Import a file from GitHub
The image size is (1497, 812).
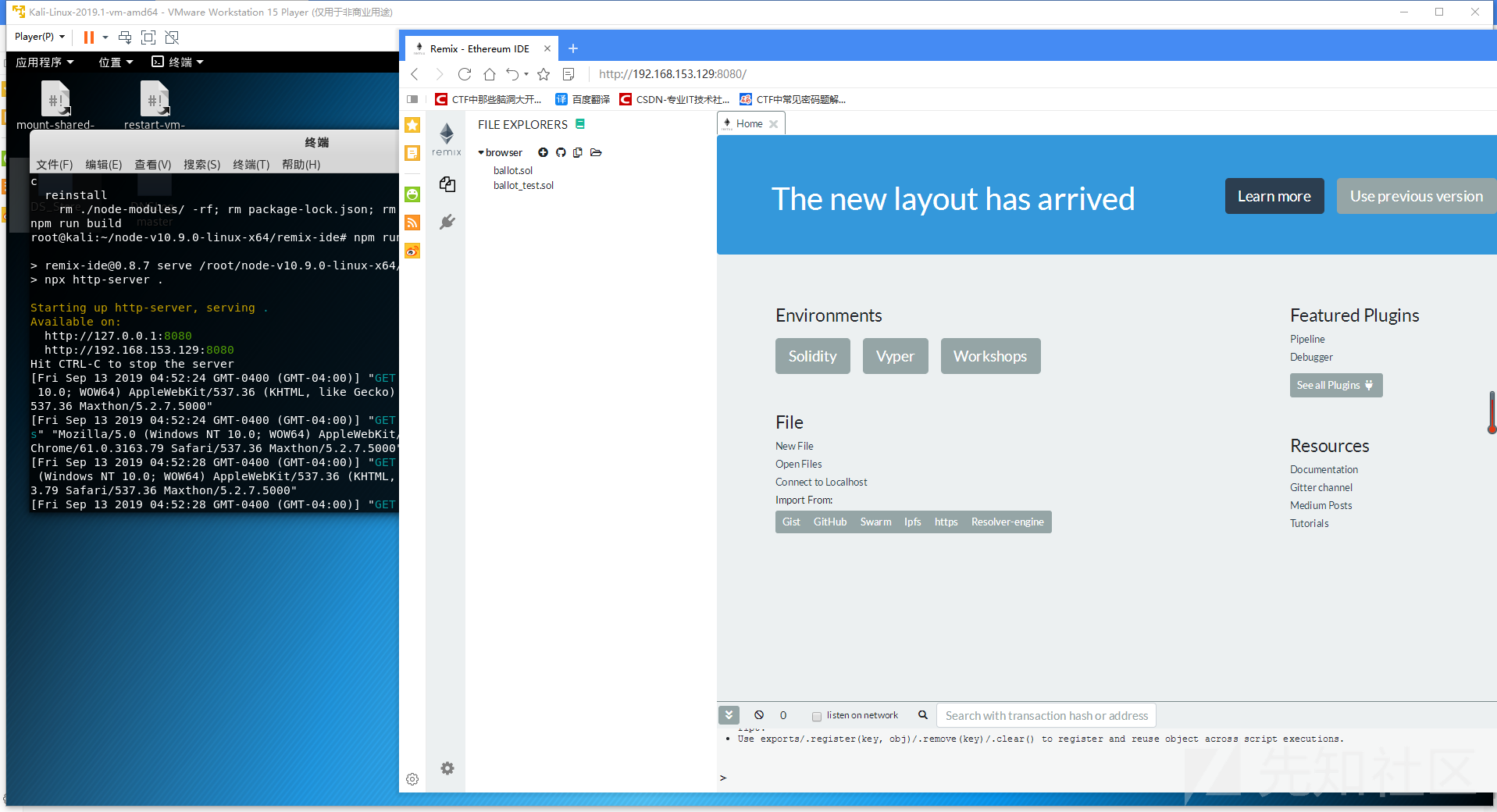coord(830,522)
